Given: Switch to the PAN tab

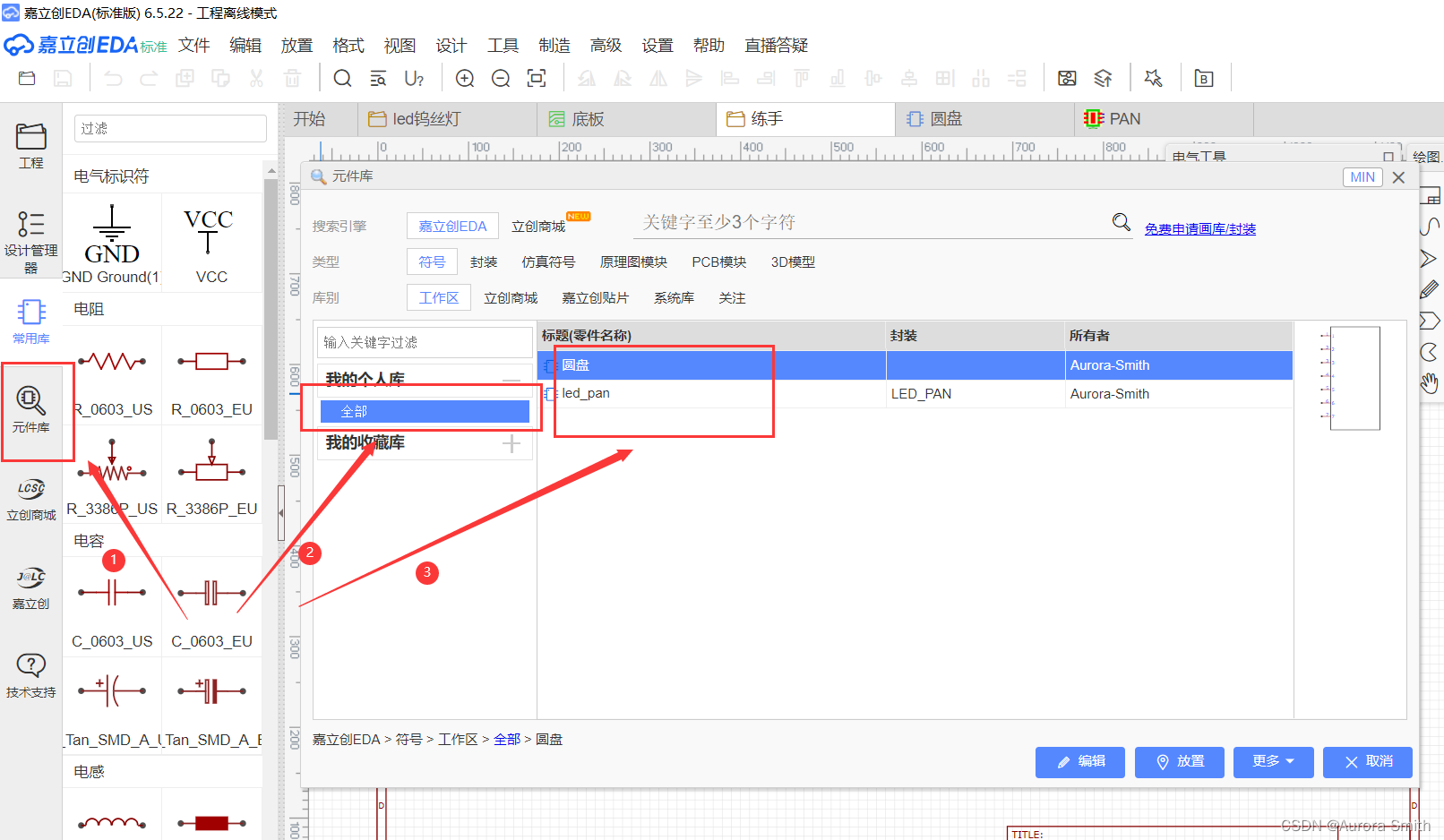Looking at the screenshot, I should point(1164,119).
